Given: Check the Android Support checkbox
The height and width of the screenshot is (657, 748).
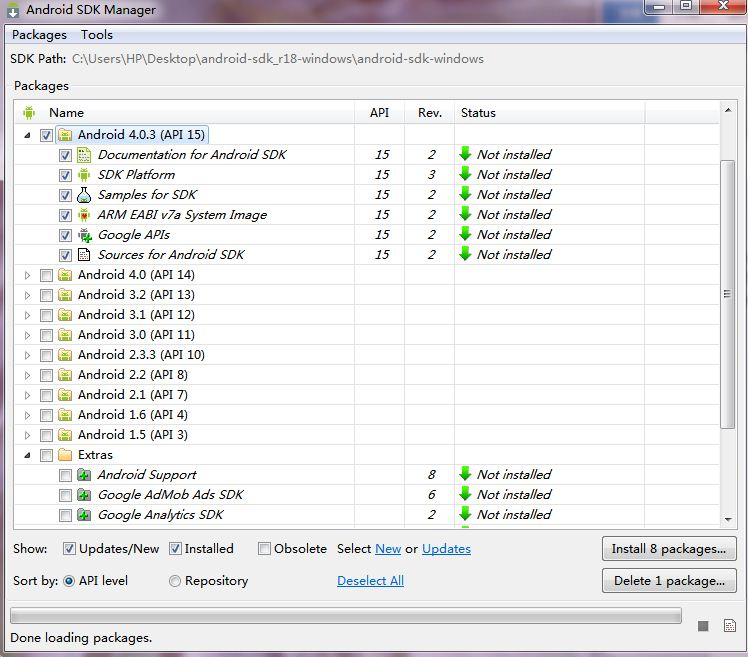Looking at the screenshot, I should coord(65,475).
